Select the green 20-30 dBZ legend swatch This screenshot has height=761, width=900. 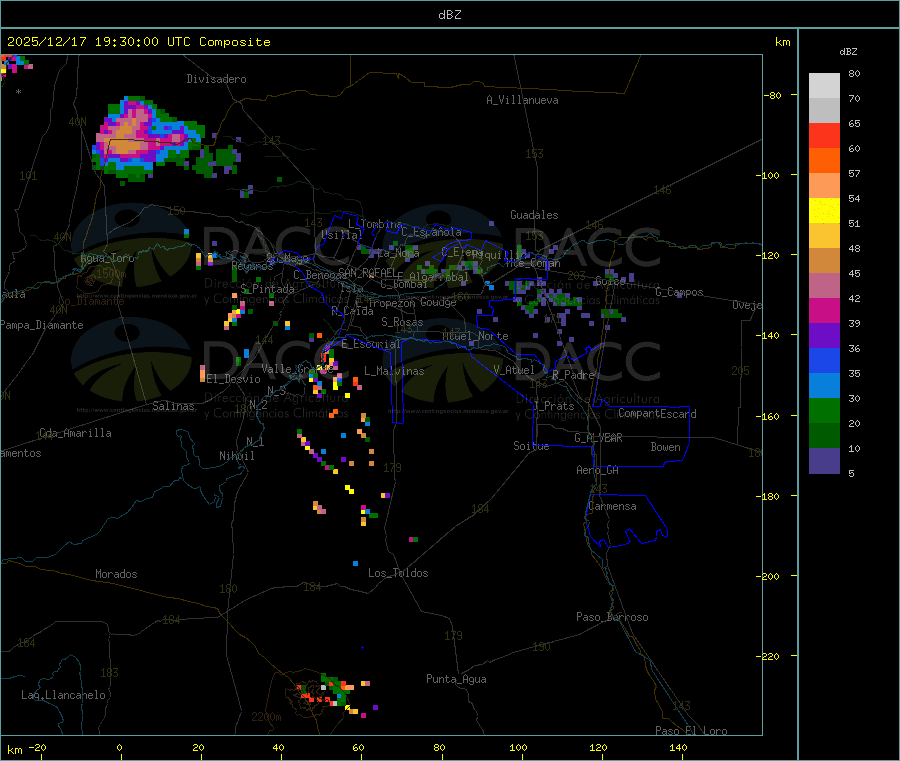(824, 410)
